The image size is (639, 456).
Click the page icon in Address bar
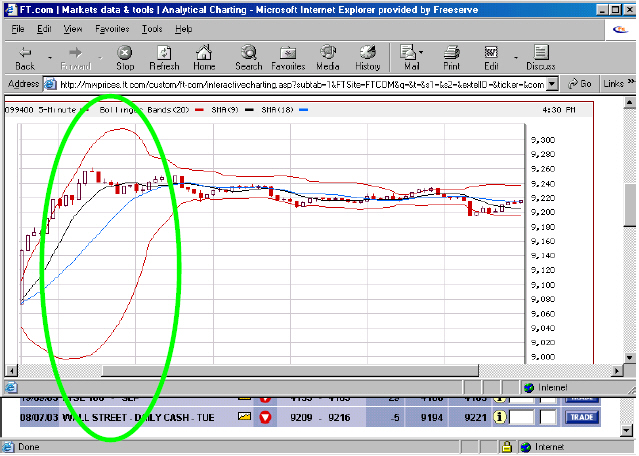50,84
